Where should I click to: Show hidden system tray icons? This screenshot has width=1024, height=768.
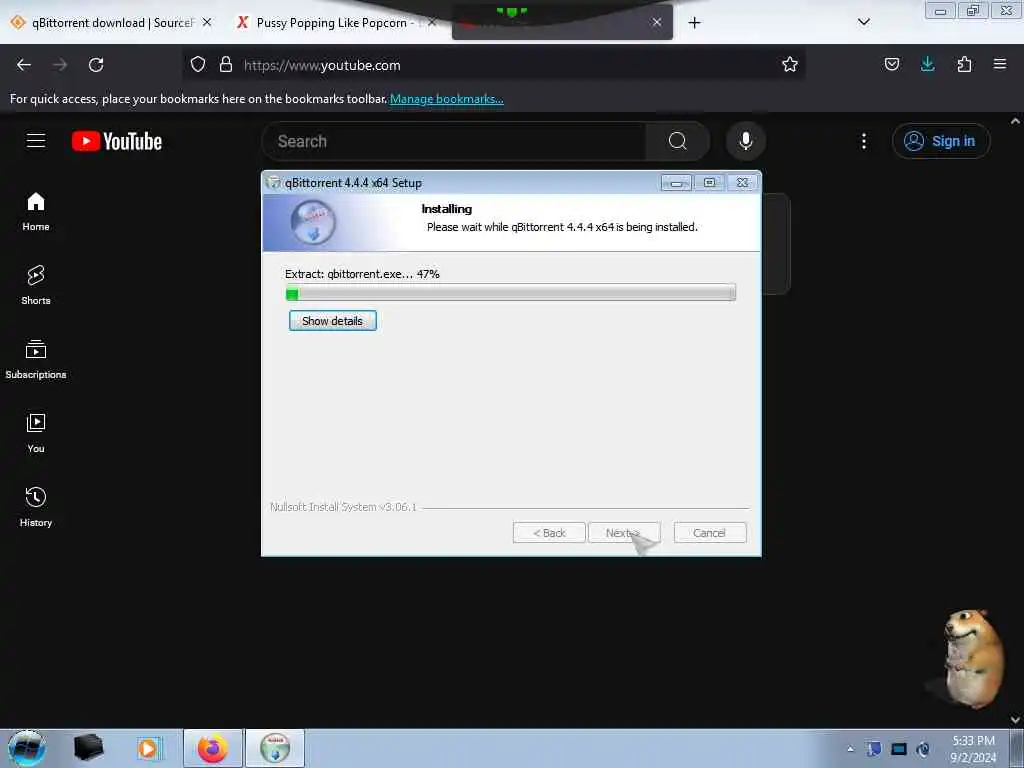[x=850, y=749]
